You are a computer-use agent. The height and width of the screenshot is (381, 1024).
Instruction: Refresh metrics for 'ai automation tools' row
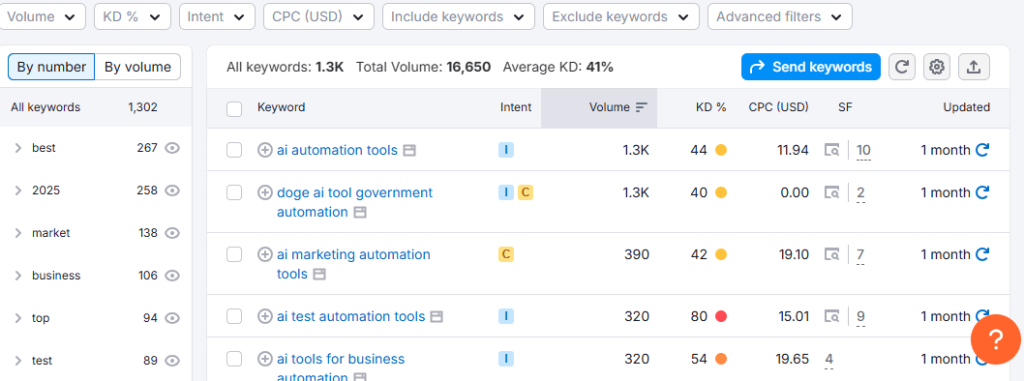point(982,150)
